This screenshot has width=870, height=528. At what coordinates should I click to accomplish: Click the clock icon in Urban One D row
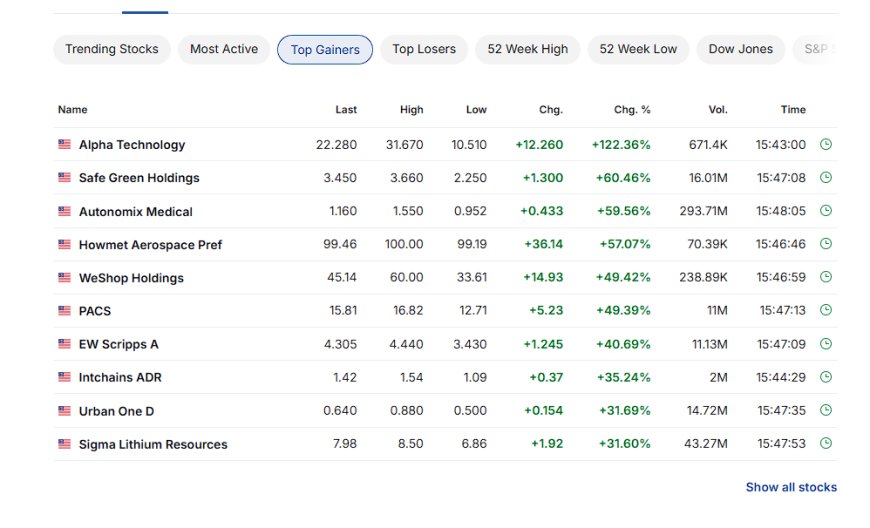pos(826,410)
